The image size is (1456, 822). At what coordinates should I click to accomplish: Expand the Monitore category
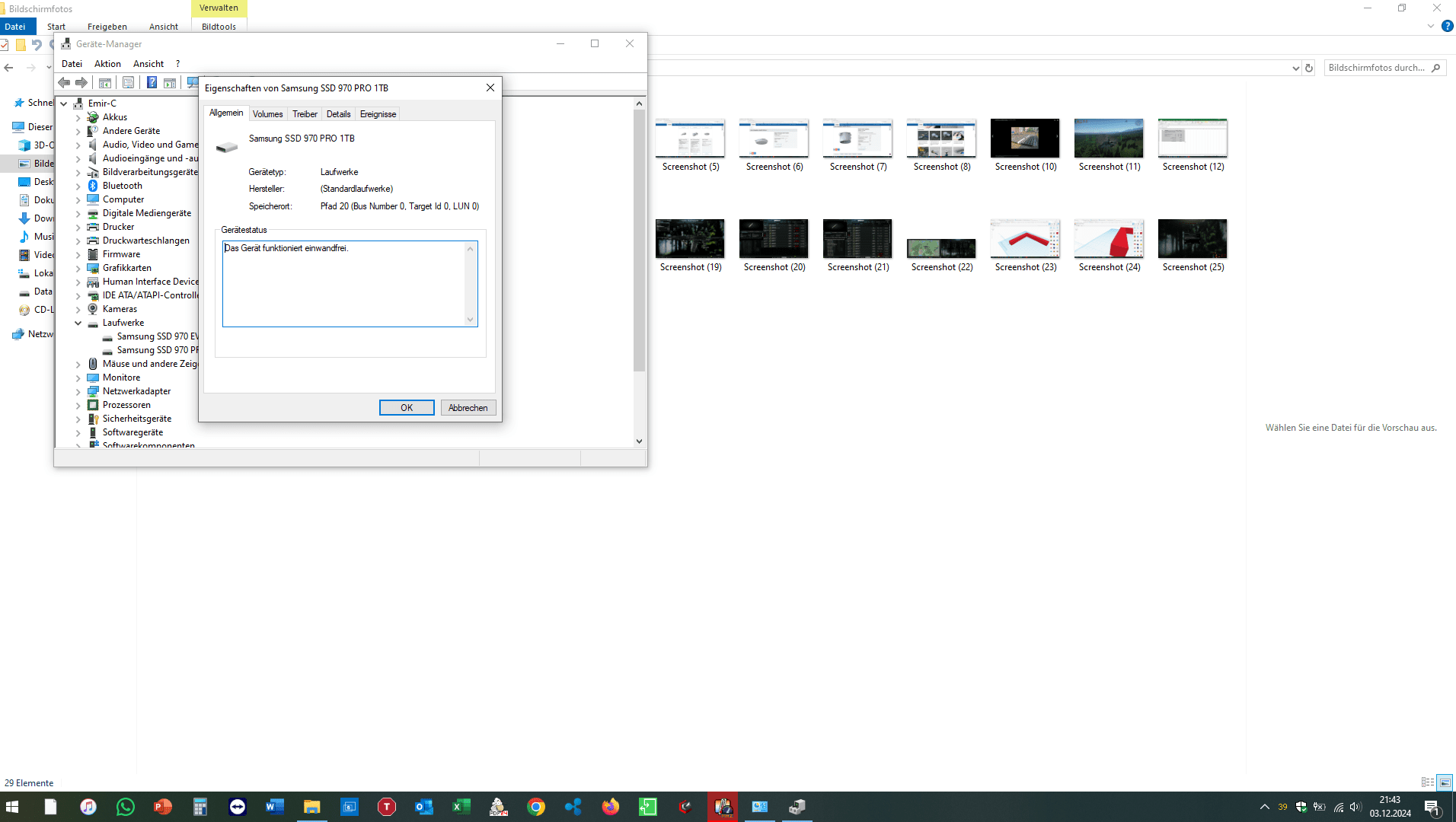click(78, 378)
